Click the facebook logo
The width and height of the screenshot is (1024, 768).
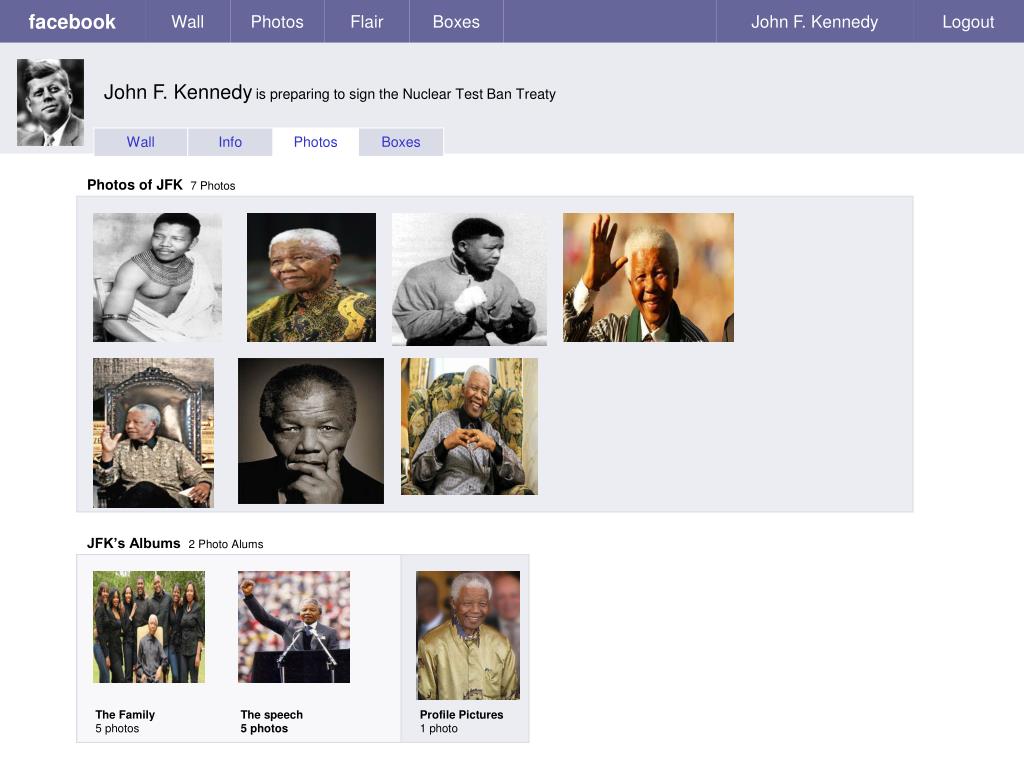pos(72,22)
